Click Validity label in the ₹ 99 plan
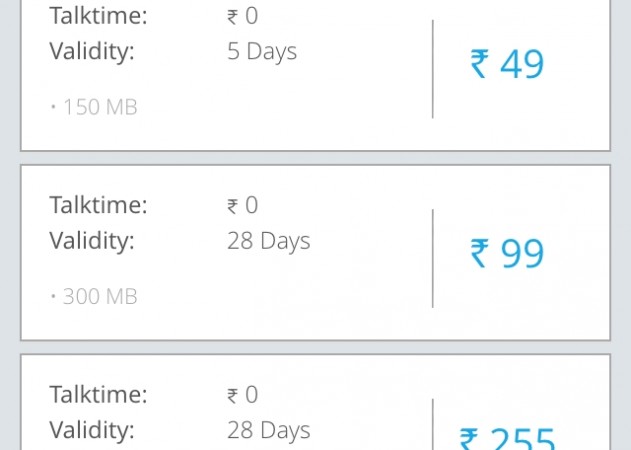The width and height of the screenshot is (631, 450). [x=91, y=241]
